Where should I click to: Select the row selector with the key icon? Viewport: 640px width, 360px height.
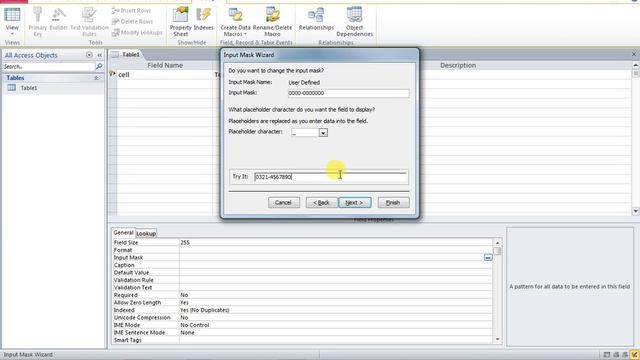pyautogui.click(x=113, y=74)
